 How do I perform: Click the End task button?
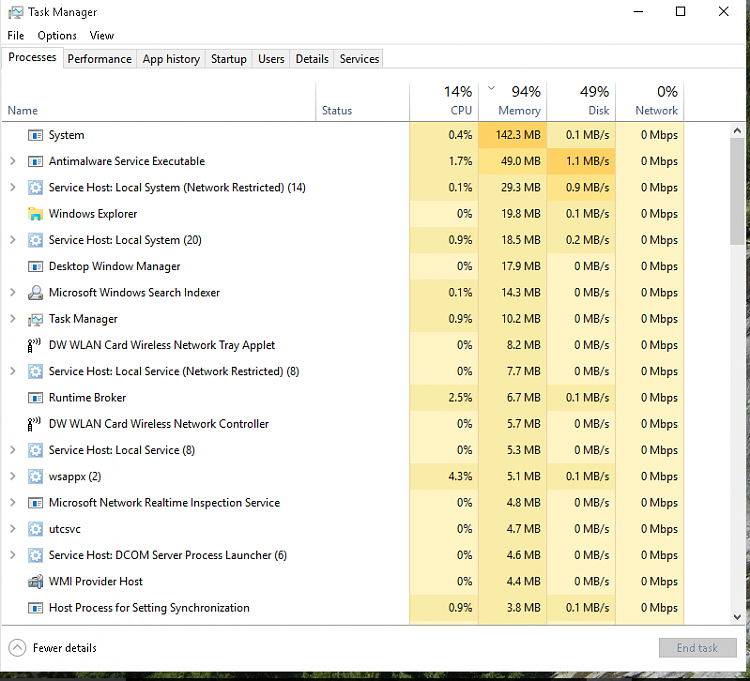pos(697,648)
